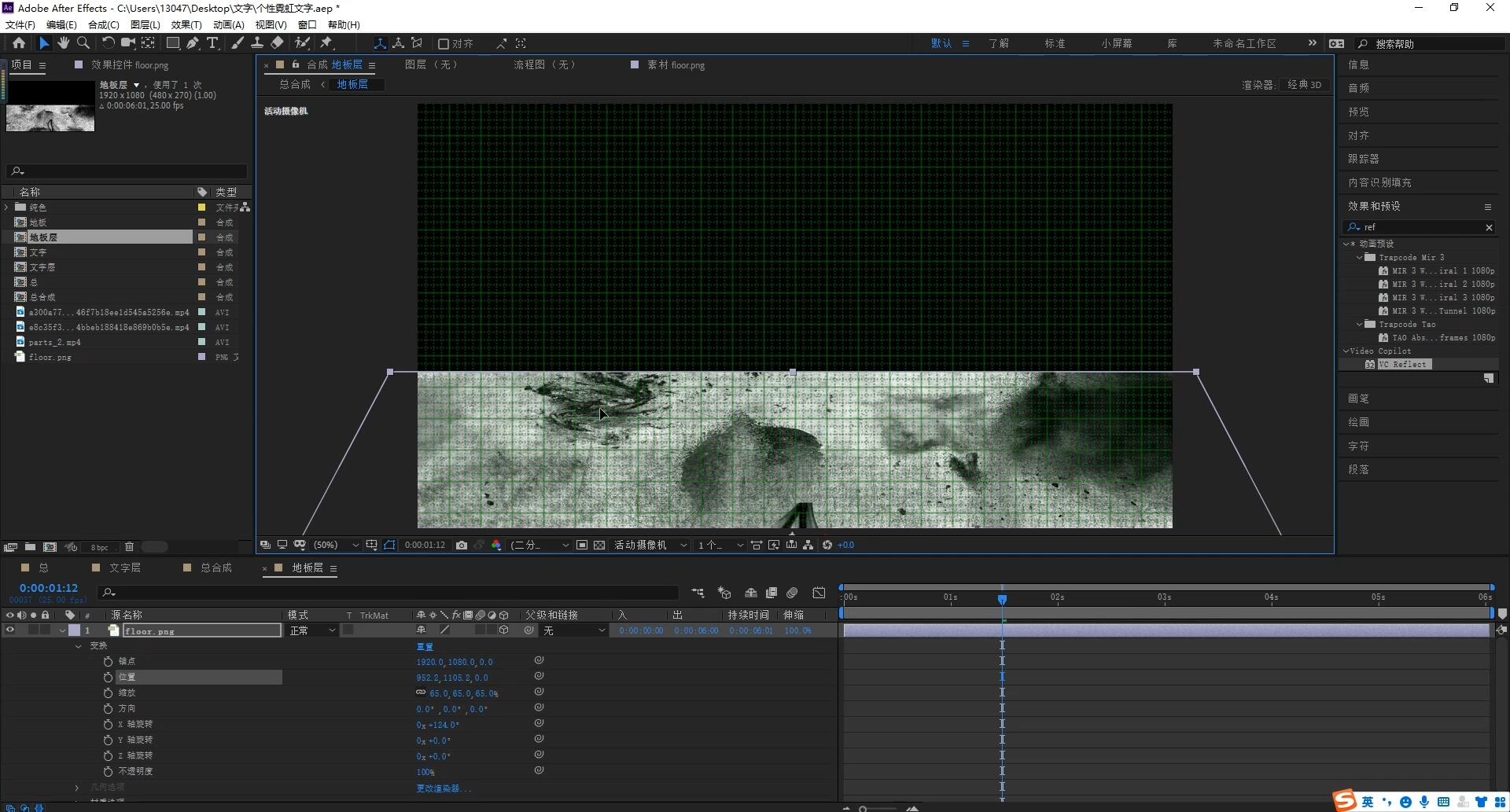
Task: Open composition mini-flowchart in timeline
Action: tap(698, 593)
